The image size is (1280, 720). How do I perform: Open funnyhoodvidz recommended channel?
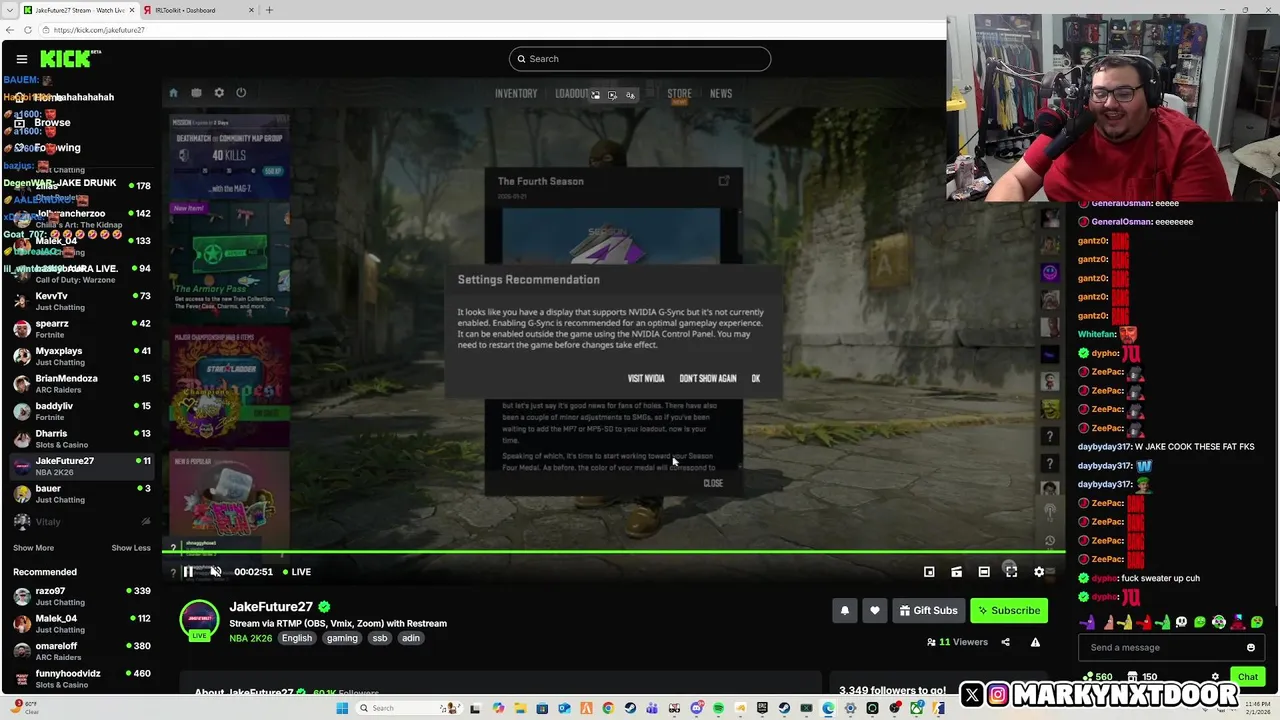[x=82, y=679]
